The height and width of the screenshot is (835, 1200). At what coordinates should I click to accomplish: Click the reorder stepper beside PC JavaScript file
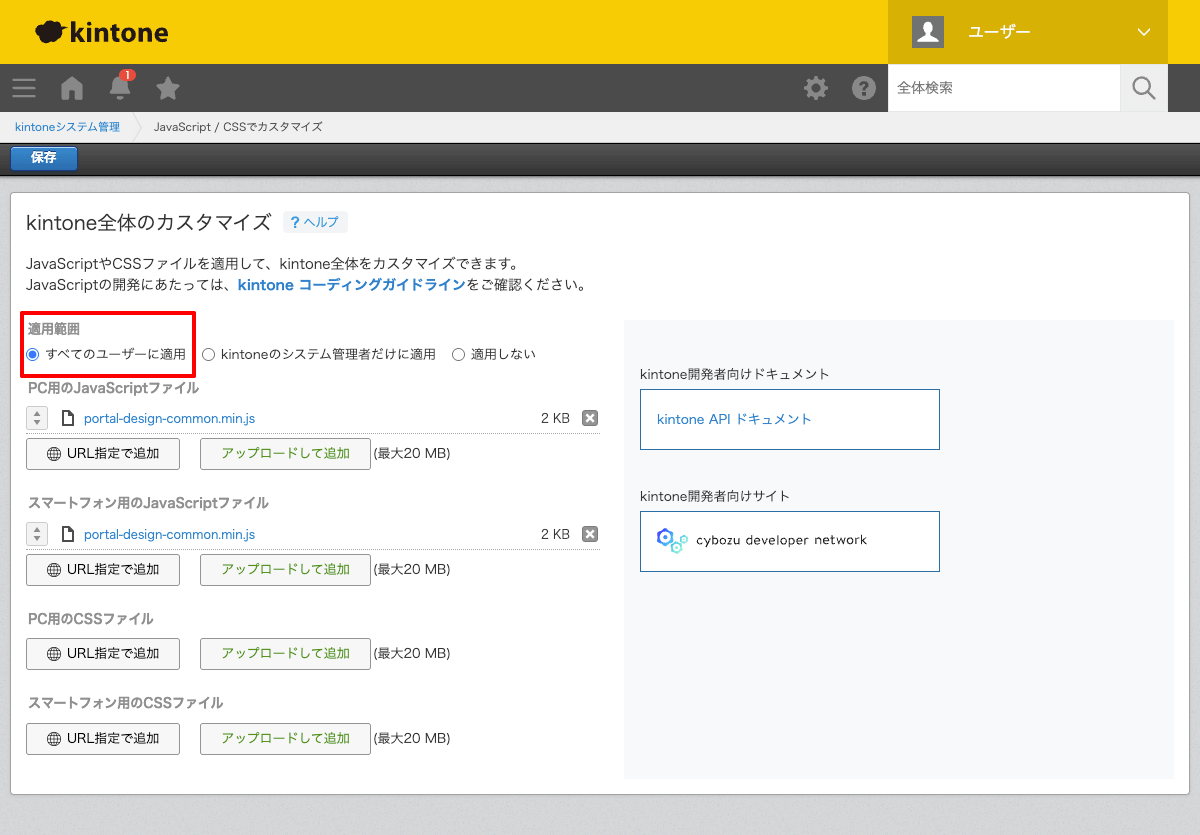click(37, 418)
